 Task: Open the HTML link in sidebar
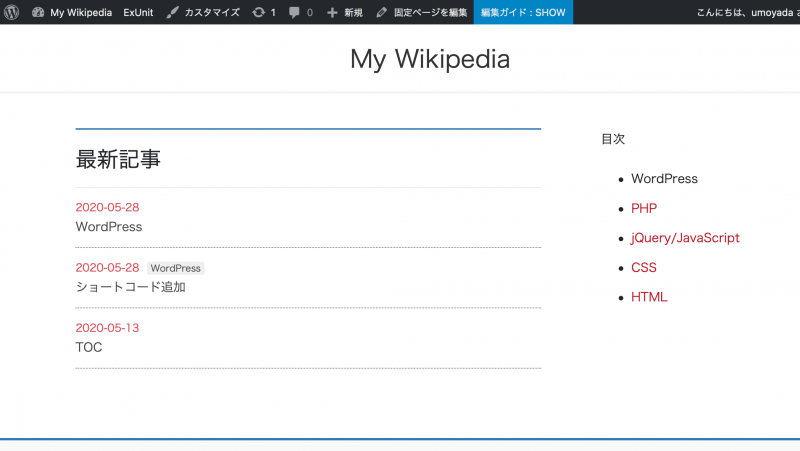(x=649, y=297)
